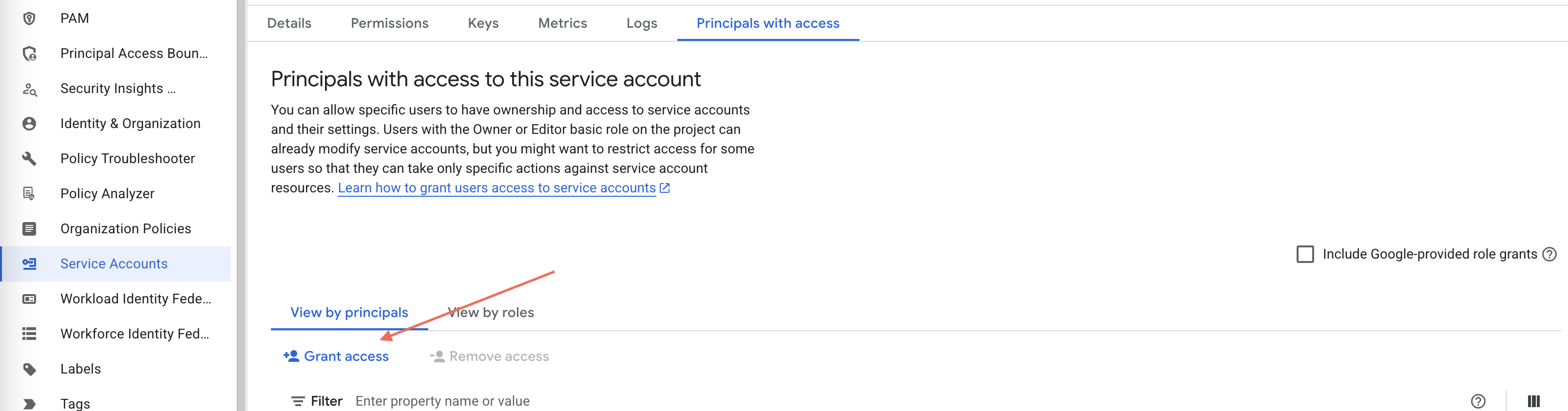Viewport: 1568px width, 411px height.
Task: Click the Security Insights sidebar icon
Action: (x=29, y=89)
